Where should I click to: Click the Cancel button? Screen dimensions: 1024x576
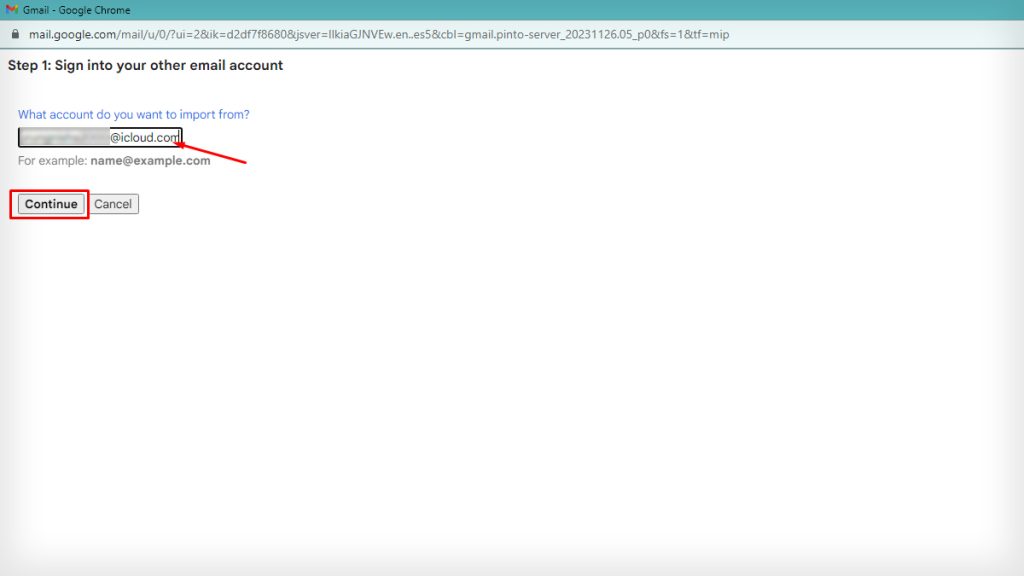point(113,203)
